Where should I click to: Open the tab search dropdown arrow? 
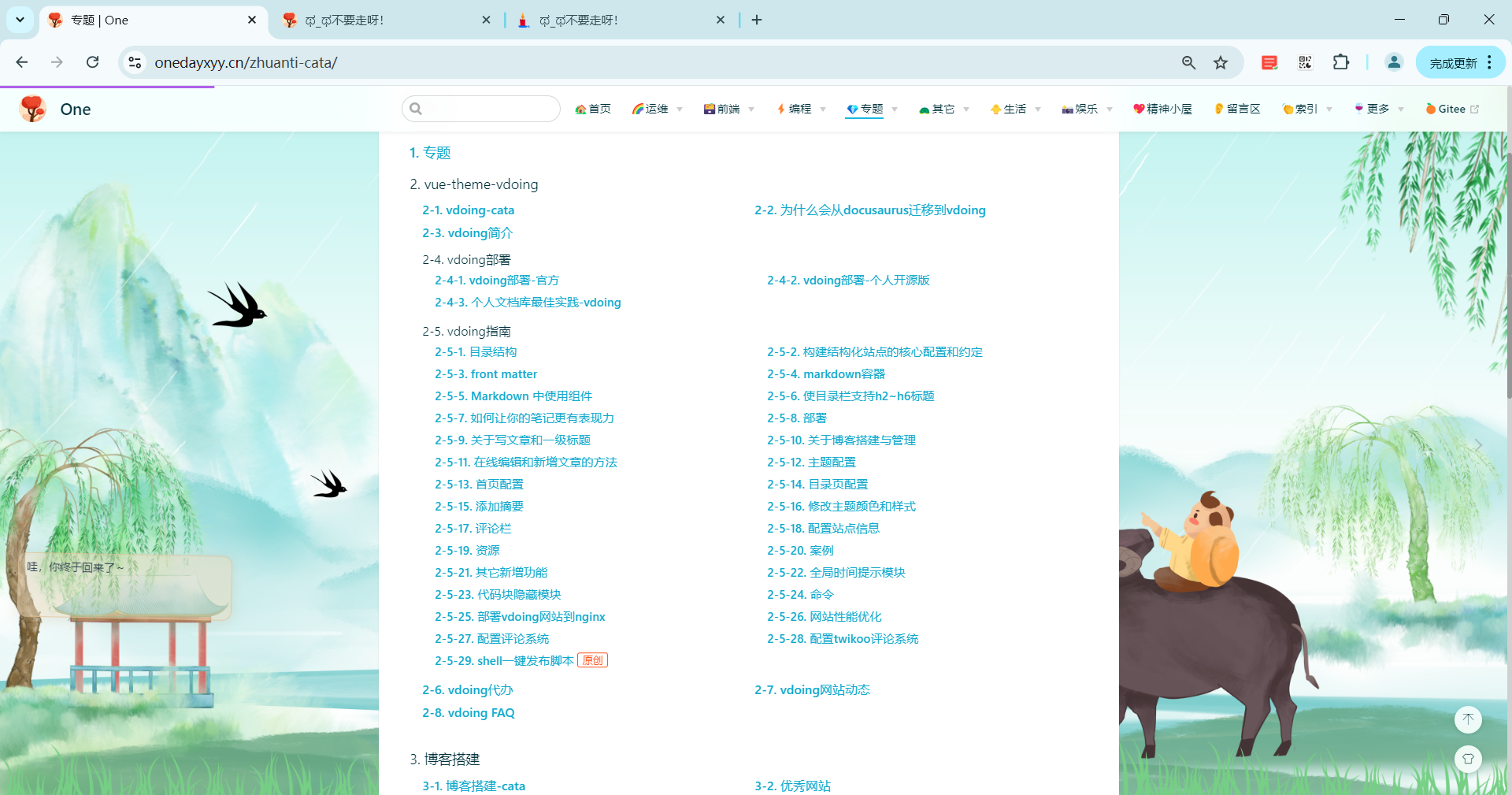20,20
